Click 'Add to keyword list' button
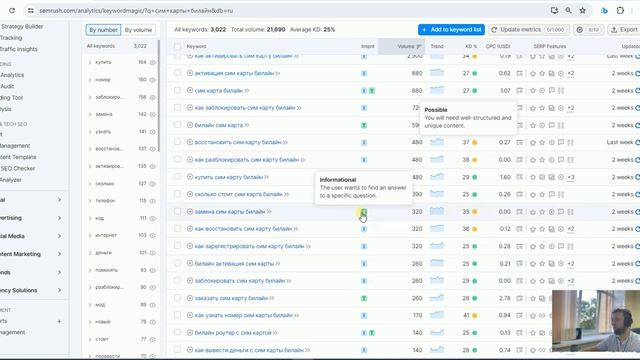640x360 pixels. [451, 30]
